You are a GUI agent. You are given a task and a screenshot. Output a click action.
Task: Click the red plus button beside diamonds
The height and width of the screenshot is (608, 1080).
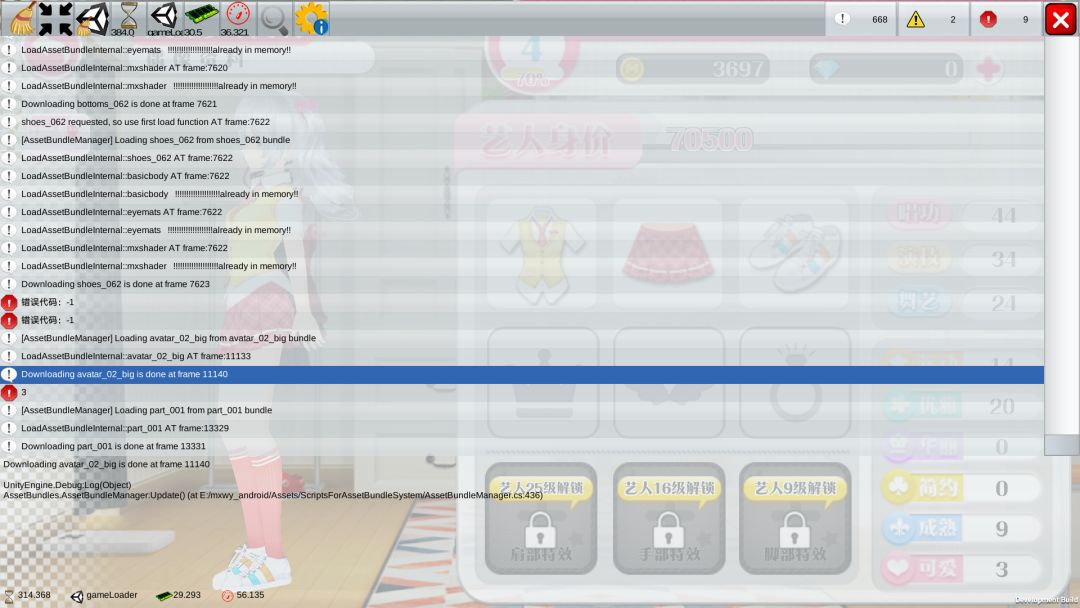(x=988, y=69)
